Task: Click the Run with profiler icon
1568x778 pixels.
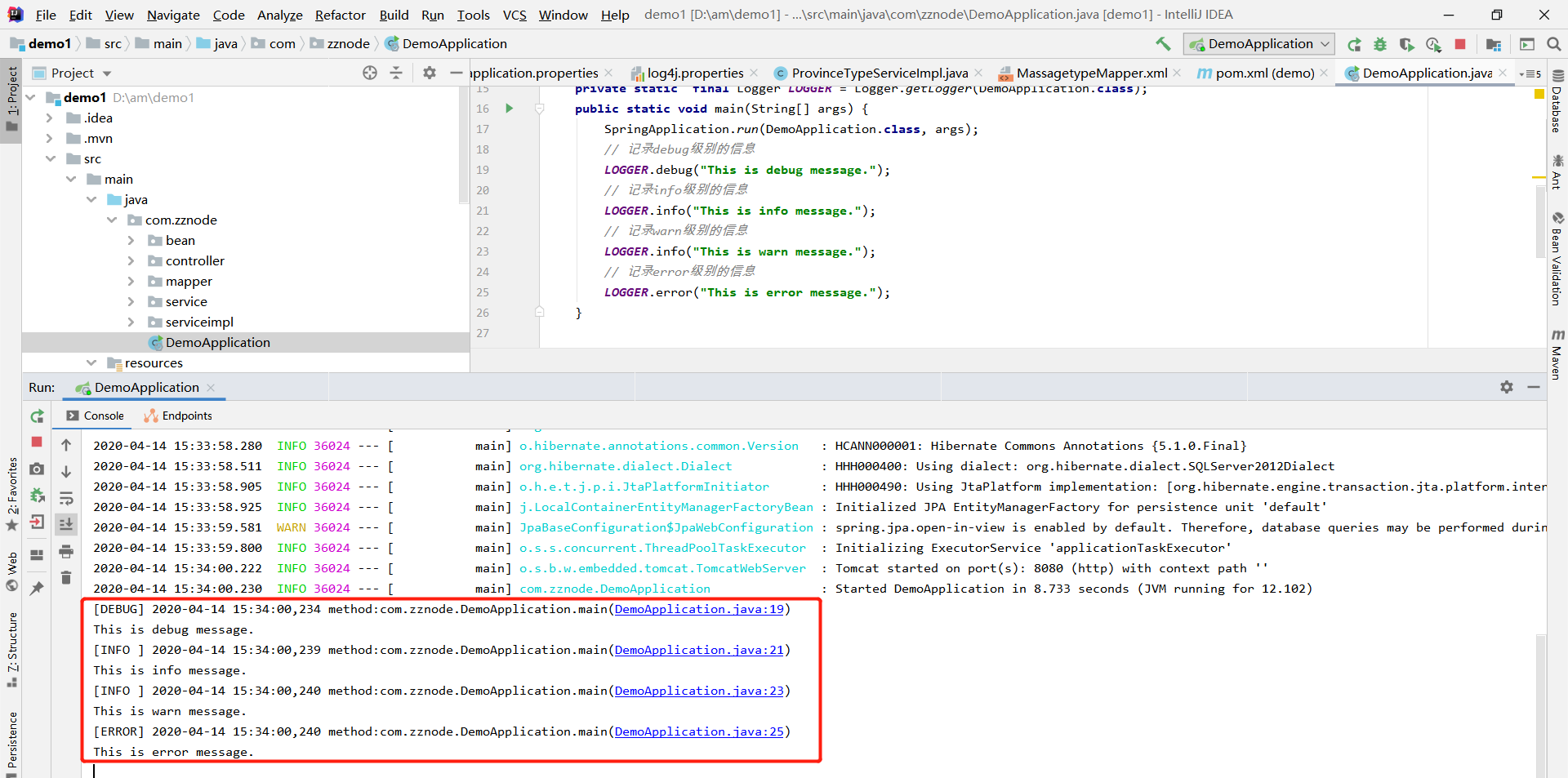Action: pyautogui.click(x=1433, y=44)
